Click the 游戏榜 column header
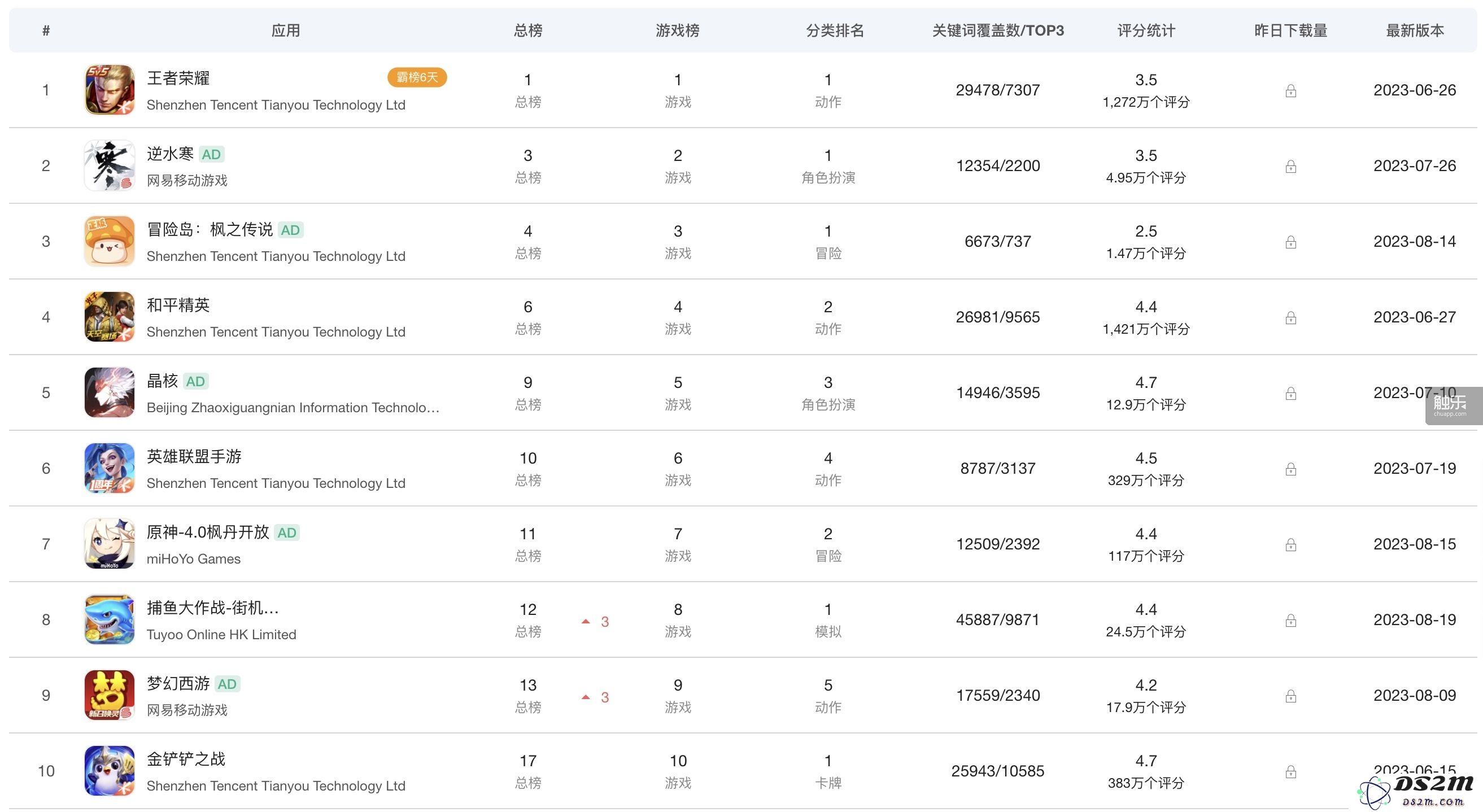 [678, 30]
